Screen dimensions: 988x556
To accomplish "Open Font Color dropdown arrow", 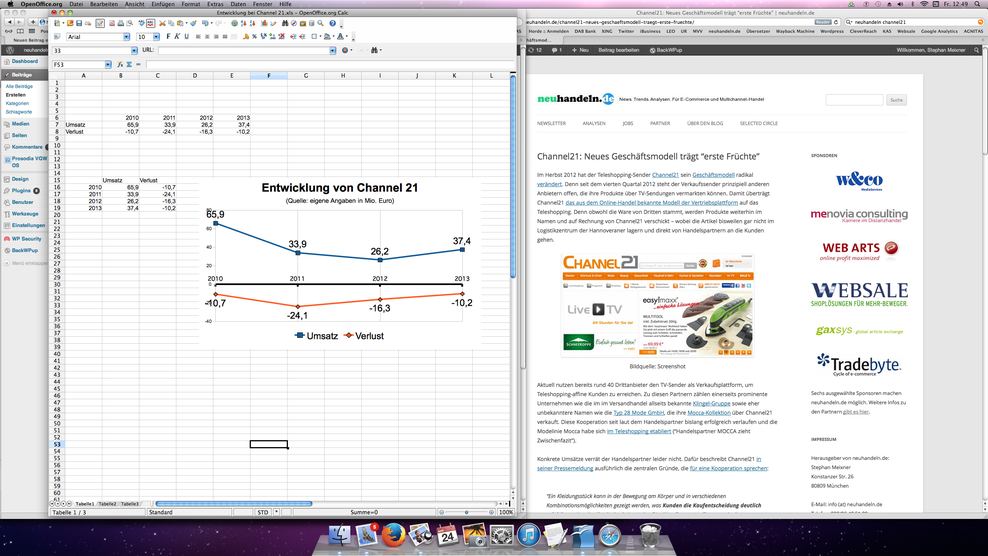I will coord(347,37).
